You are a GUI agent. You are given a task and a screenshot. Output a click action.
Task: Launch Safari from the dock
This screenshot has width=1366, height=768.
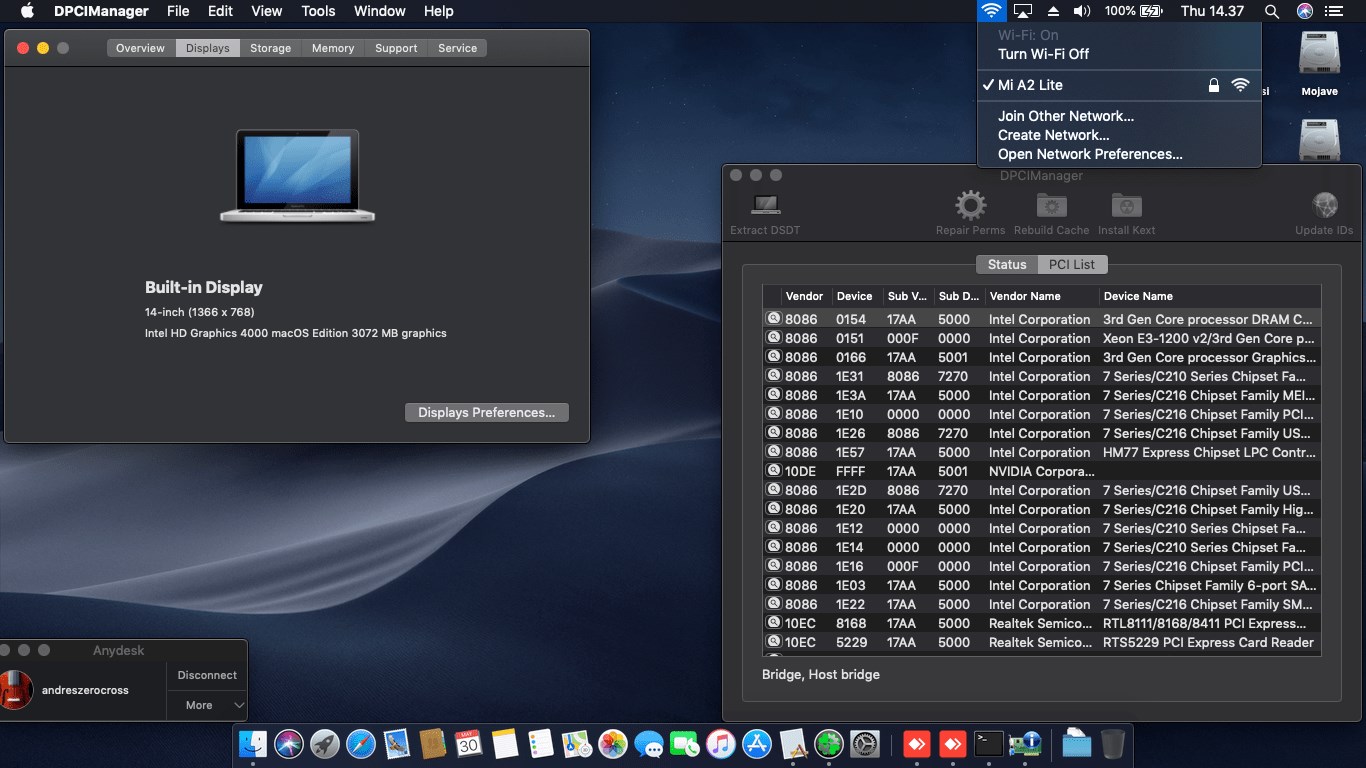coord(361,743)
